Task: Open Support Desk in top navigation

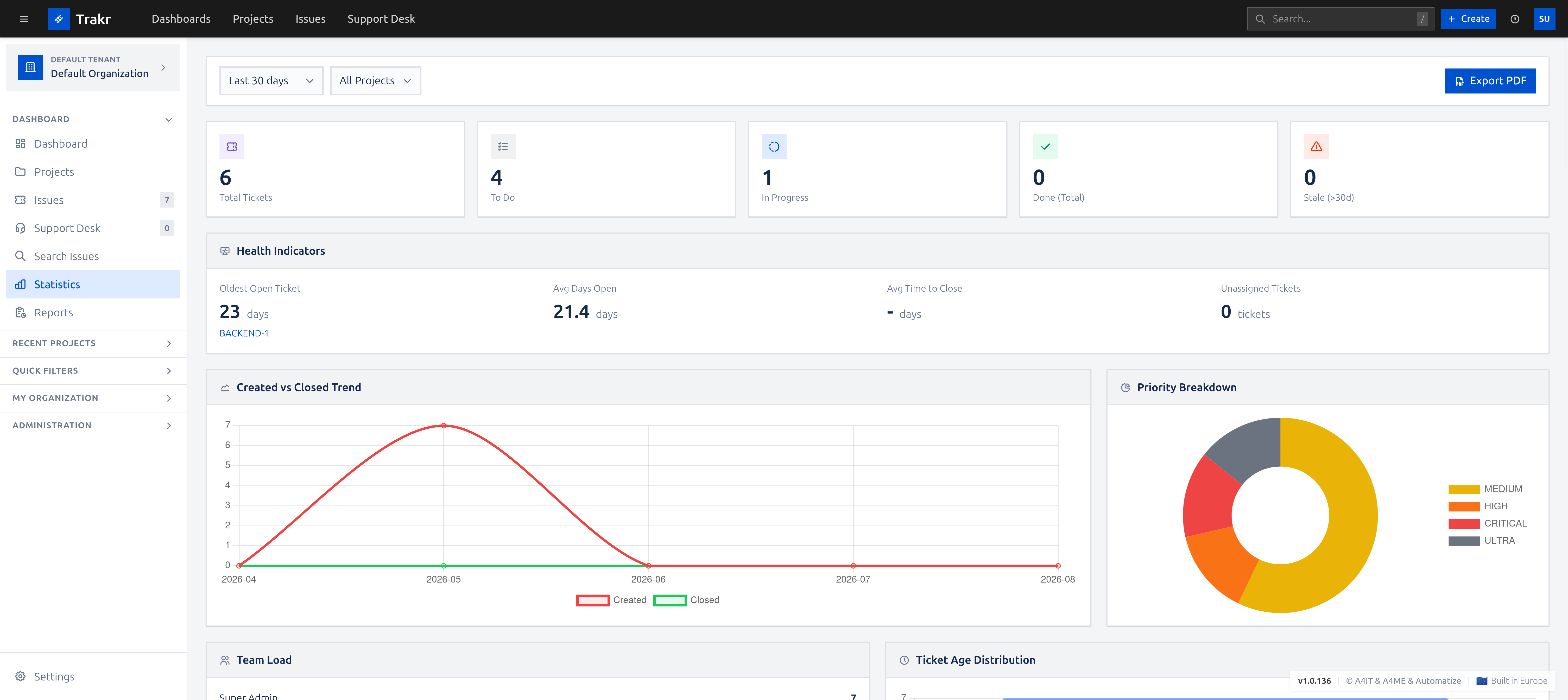Action: (381, 19)
